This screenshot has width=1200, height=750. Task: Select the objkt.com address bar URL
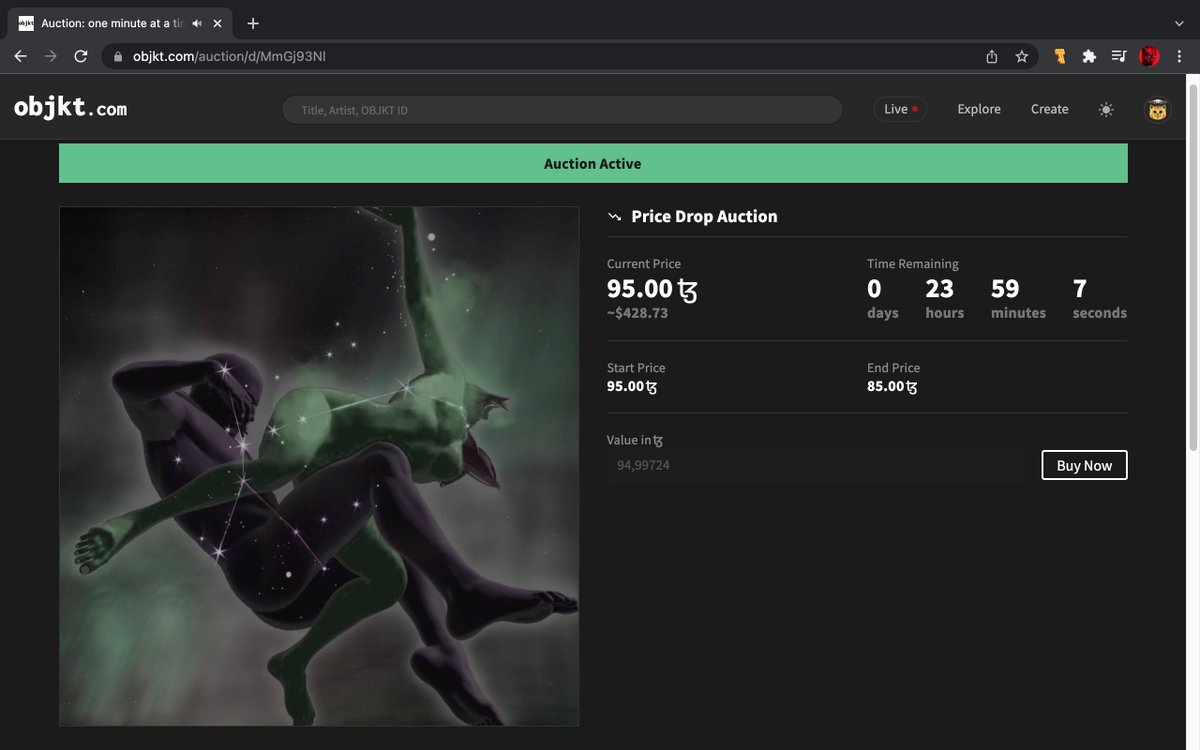(x=229, y=57)
